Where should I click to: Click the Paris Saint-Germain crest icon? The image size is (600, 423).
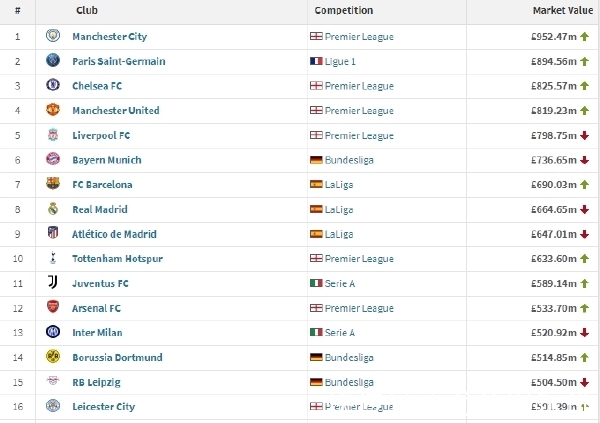[53, 60]
